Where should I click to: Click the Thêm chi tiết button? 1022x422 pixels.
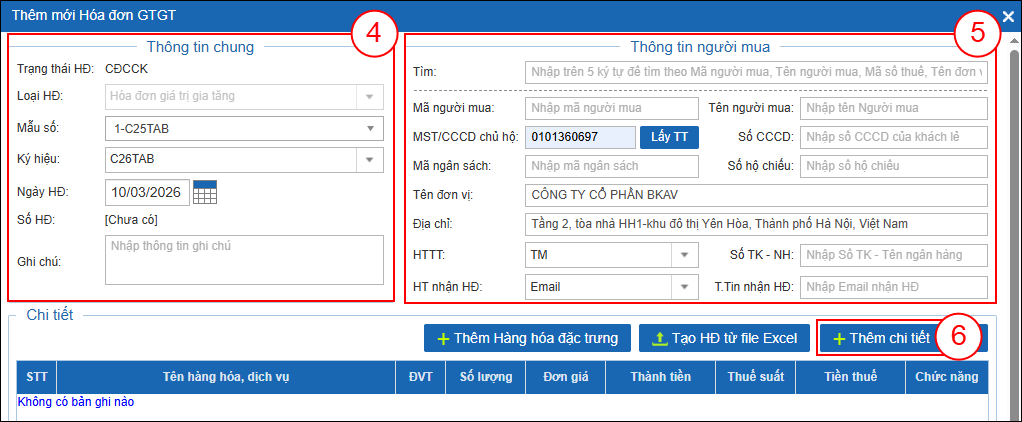[x=879, y=338]
